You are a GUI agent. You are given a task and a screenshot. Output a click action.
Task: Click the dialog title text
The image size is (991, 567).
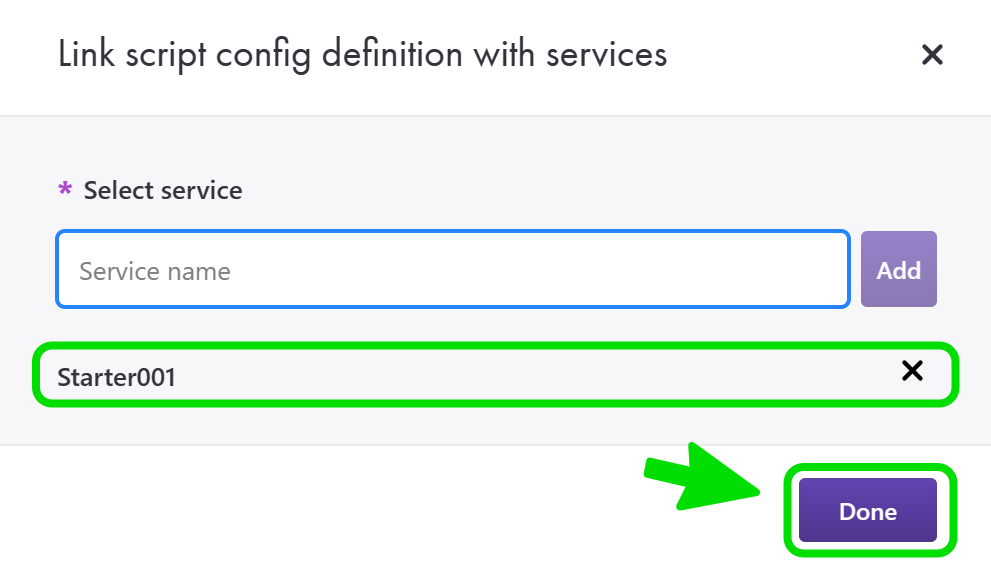(x=362, y=54)
